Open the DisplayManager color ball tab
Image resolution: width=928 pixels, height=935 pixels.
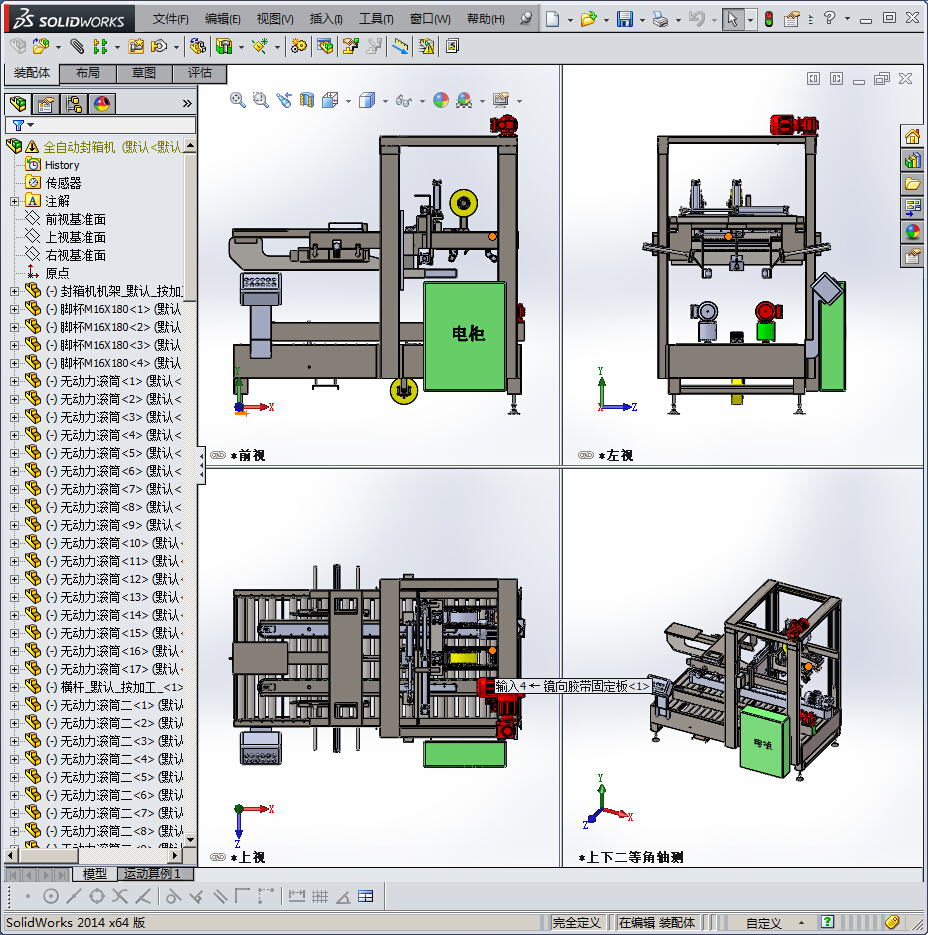pyautogui.click(x=103, y=104)
